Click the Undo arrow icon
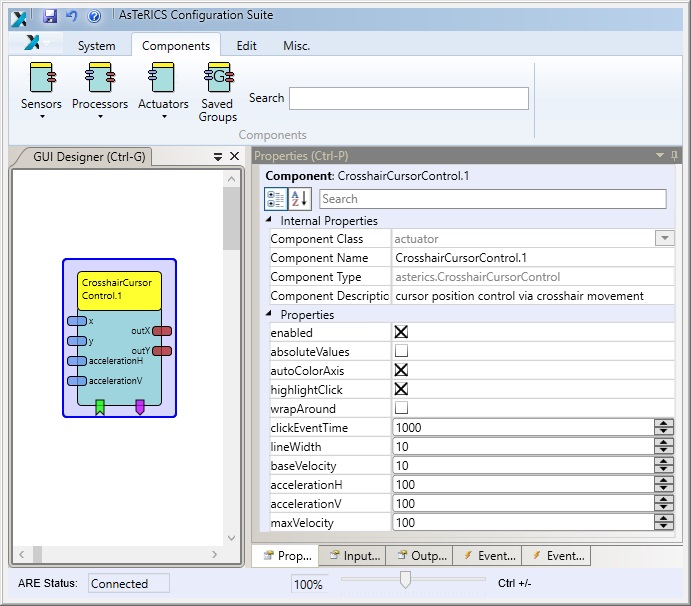The width and height of the screenshot is (691, 606). [x=71, y=16]
